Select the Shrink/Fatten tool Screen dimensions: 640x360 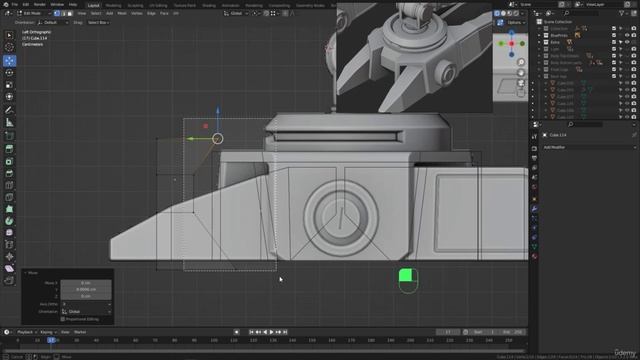pos(9,257)
